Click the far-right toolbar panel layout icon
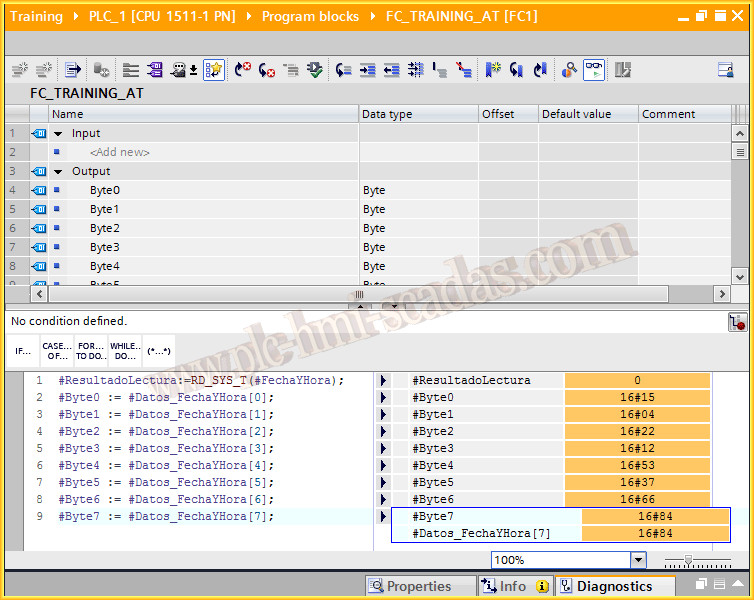 (725, 70)
